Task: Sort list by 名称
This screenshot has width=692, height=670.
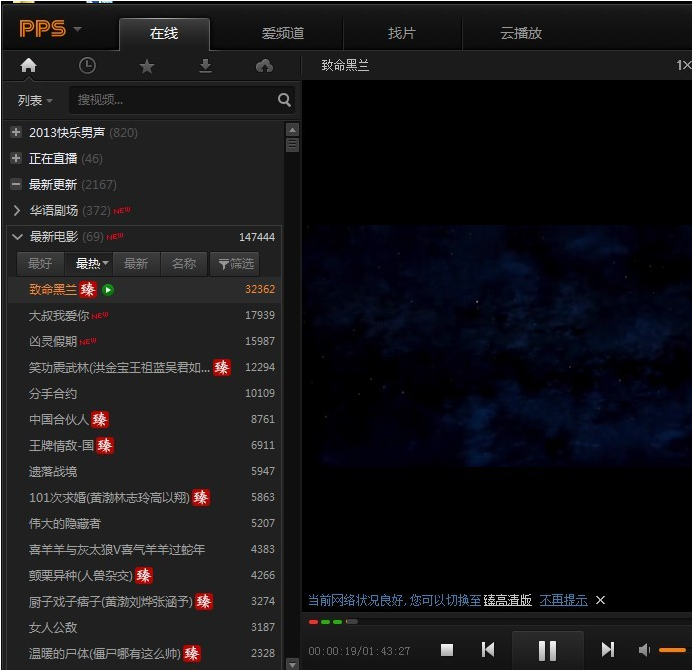Action: (184, 264)
